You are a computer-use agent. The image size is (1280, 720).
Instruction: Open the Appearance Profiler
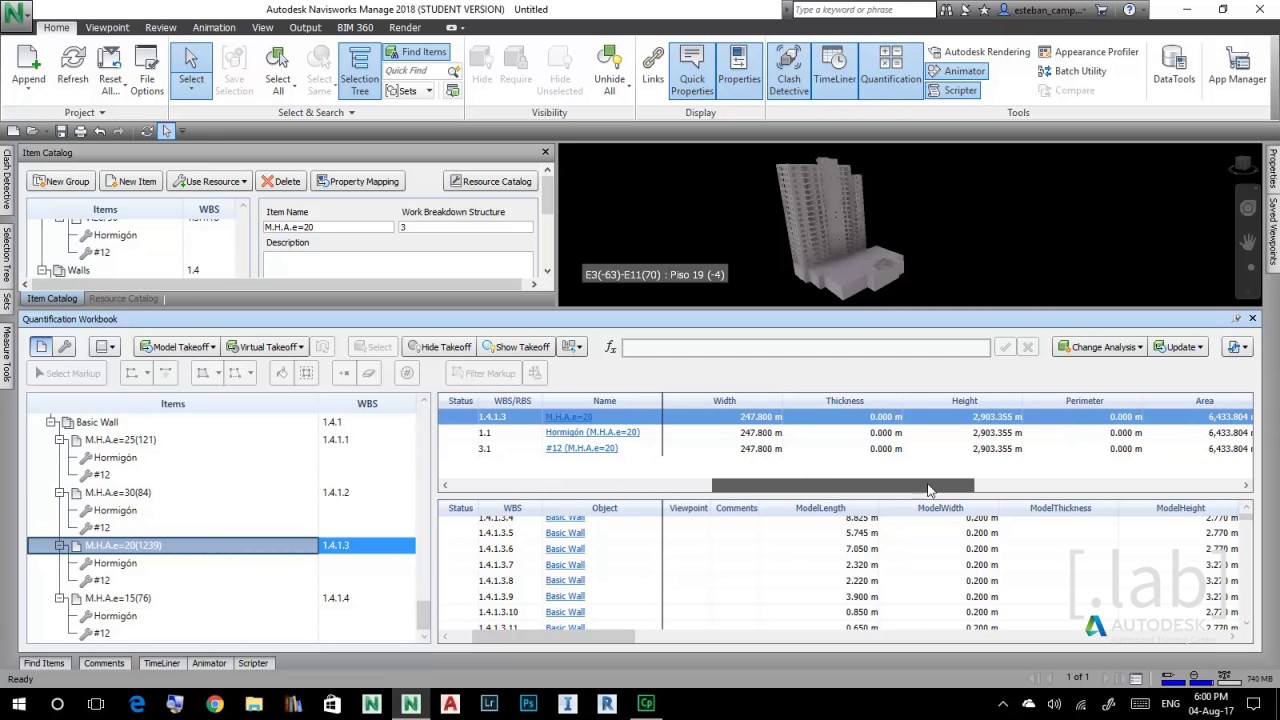click(1088, 52)
